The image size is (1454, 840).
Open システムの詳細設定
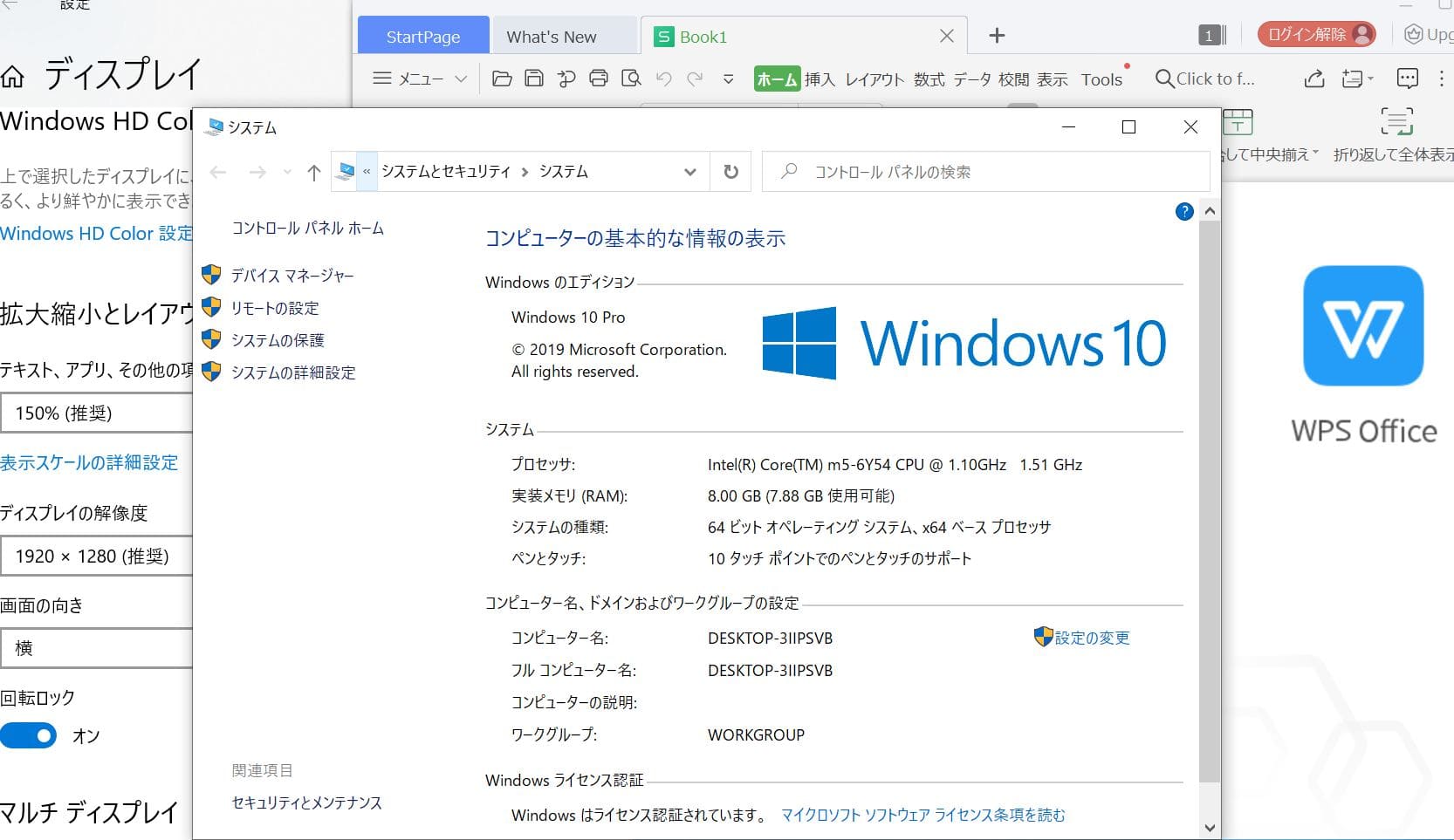tap(292, 372)
